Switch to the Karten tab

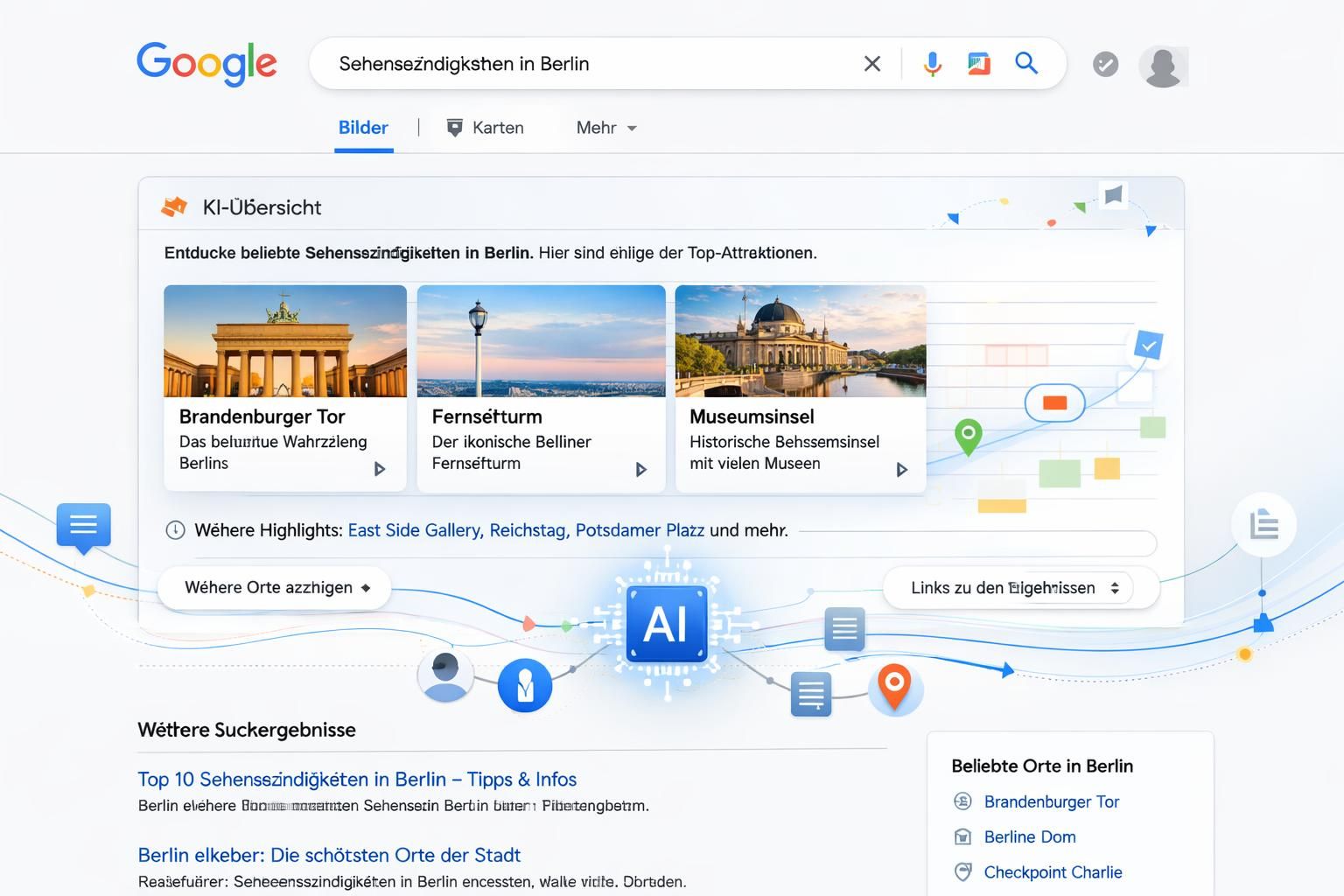pyautogui.click(x=486, y=128)
